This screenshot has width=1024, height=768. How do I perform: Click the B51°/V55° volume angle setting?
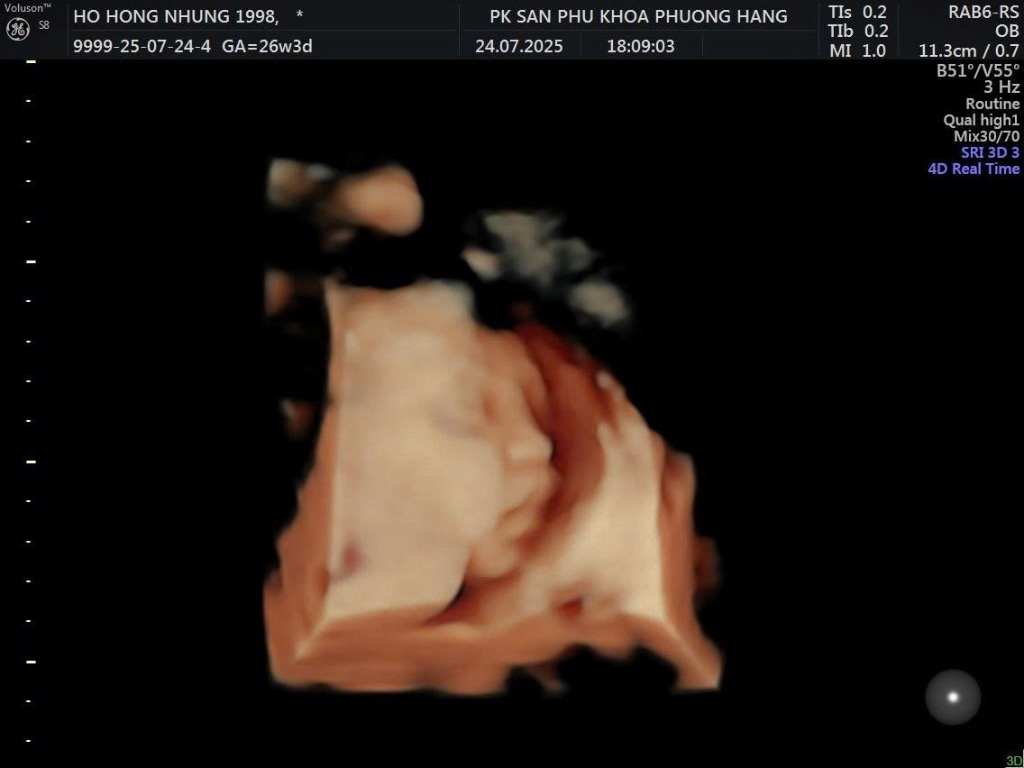977,71
